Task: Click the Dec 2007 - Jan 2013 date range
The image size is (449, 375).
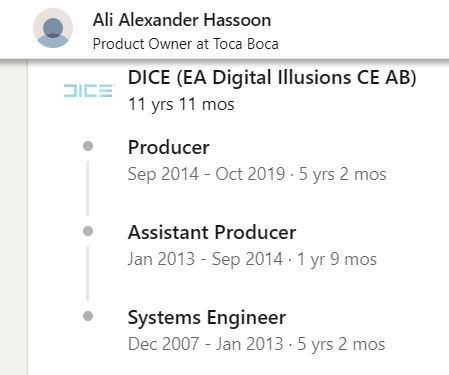Action: tap(206, 344)
